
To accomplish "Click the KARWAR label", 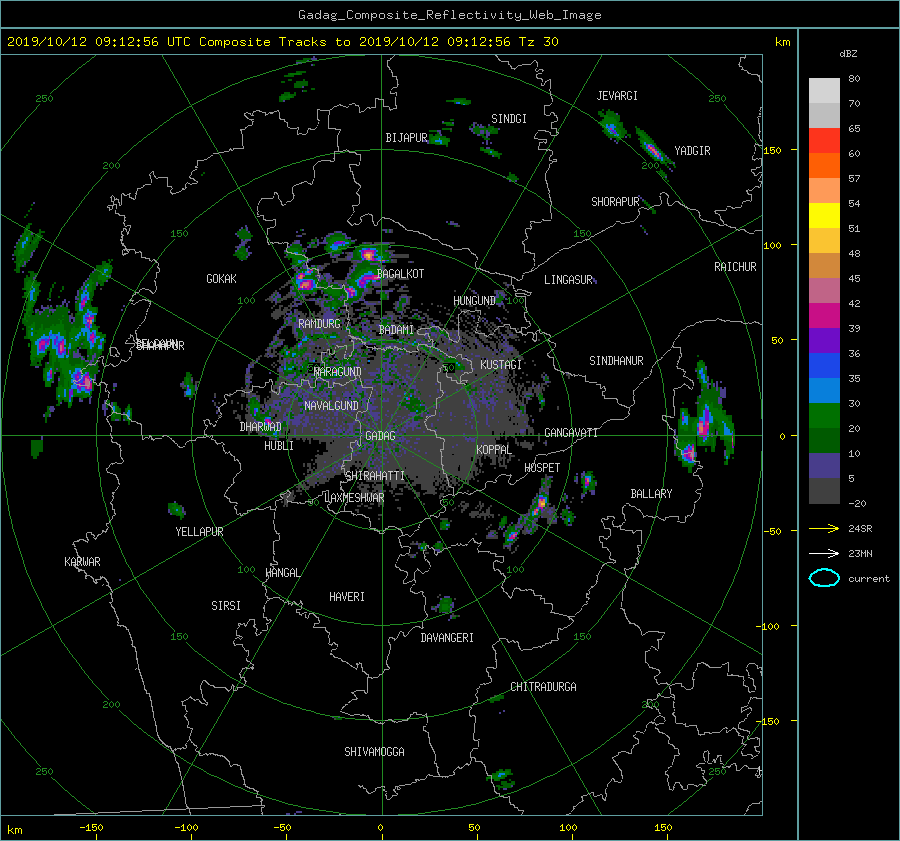I will click(x=82, y=562).
